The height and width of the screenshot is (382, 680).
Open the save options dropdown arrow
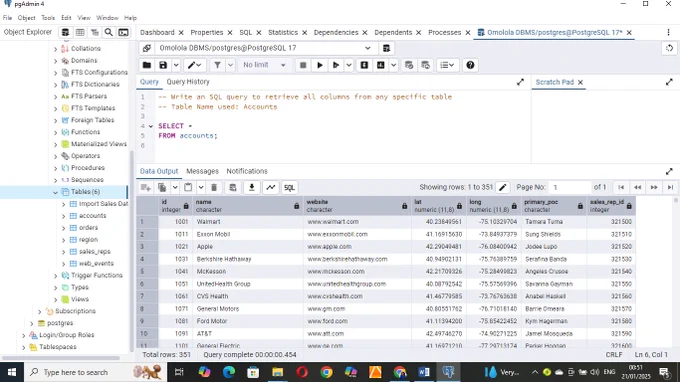click(176, 65)
